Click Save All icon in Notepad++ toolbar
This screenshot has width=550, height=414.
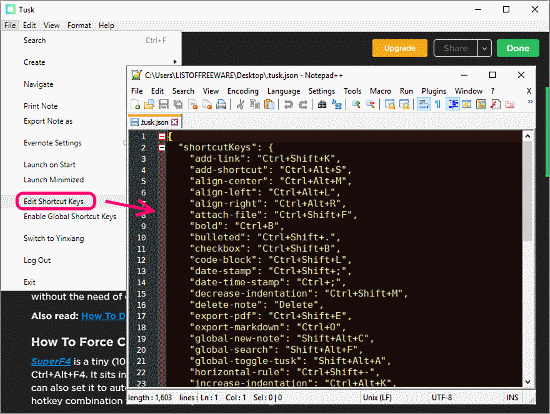point(178,104)
